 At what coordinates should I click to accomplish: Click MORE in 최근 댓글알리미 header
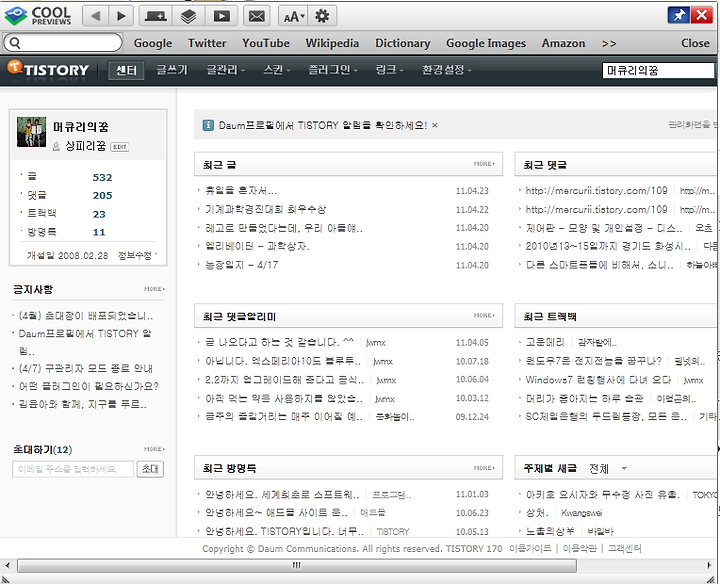pos(484,315)
